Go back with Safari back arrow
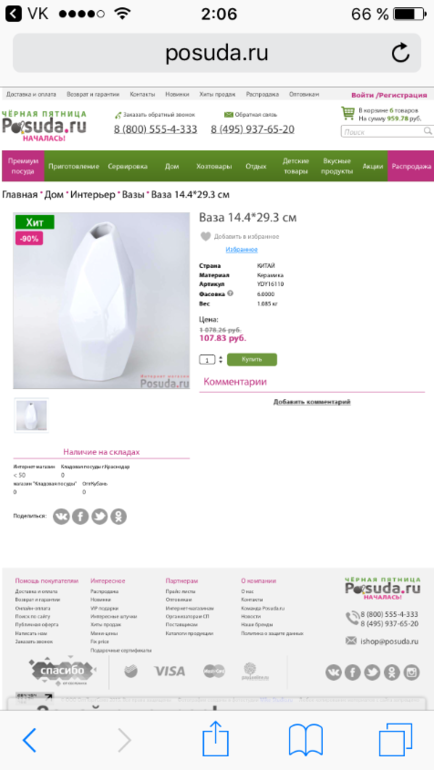The width and height of the screenshot is (434, 770). pyautogui.click(x=29, y=740)
